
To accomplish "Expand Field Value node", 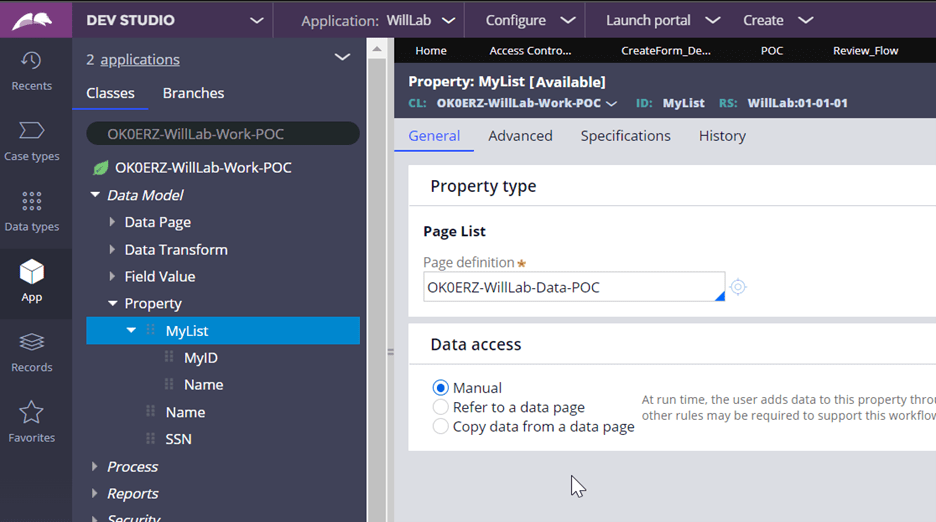I will click(112, 276).
